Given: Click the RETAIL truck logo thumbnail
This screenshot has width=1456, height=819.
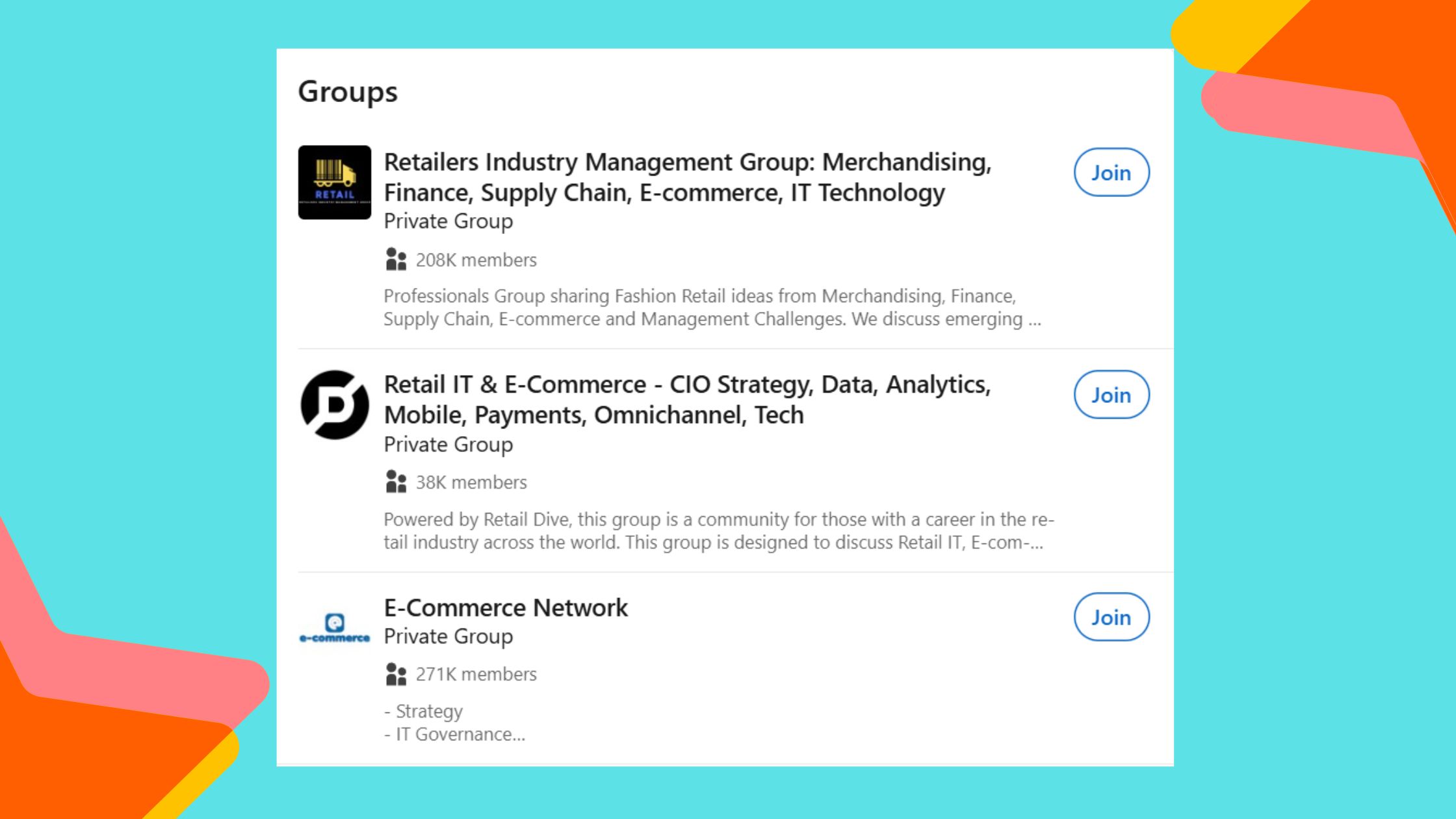Looking at the screenshot, I should [x=334, y=182].
